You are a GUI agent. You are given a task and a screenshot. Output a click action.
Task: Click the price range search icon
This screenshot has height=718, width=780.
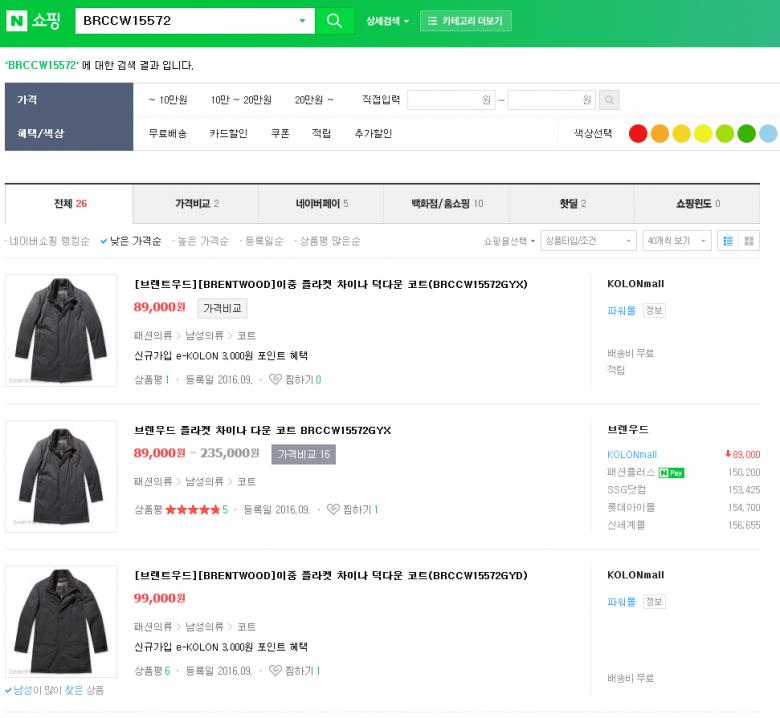tap(608, 100)
